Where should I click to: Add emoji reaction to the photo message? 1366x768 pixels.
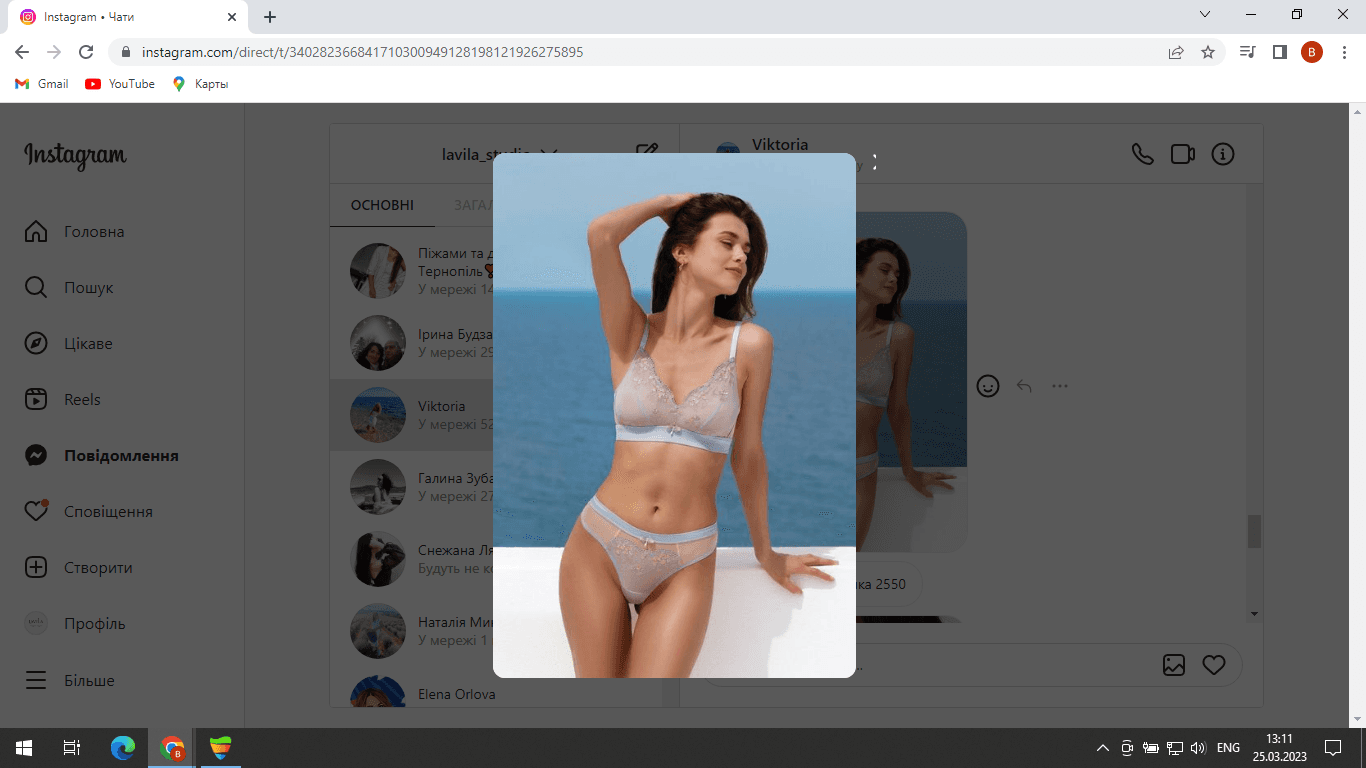(988, 386)
